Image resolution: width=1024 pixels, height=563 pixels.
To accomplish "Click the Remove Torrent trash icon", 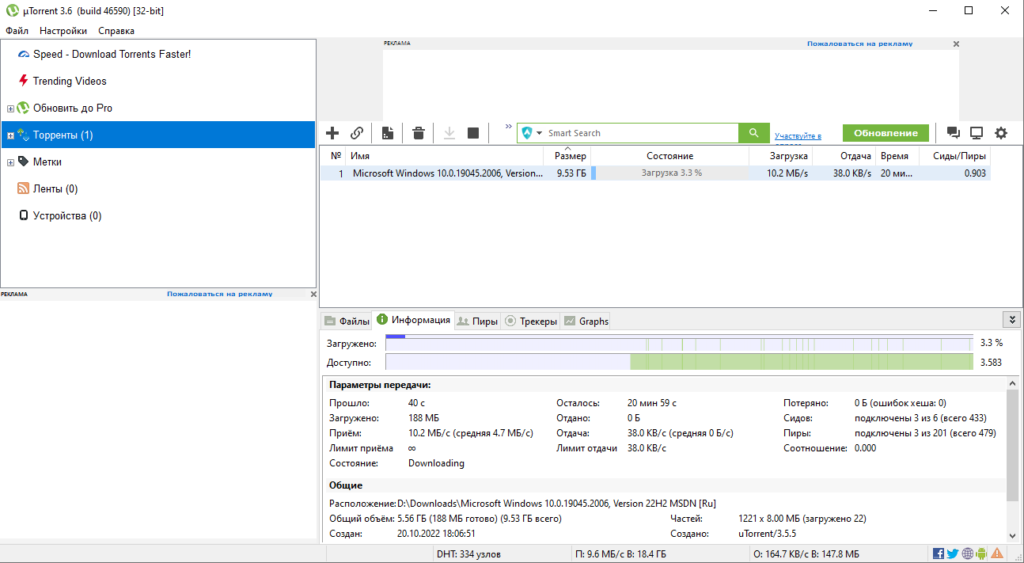I will (x=419, y=133).
